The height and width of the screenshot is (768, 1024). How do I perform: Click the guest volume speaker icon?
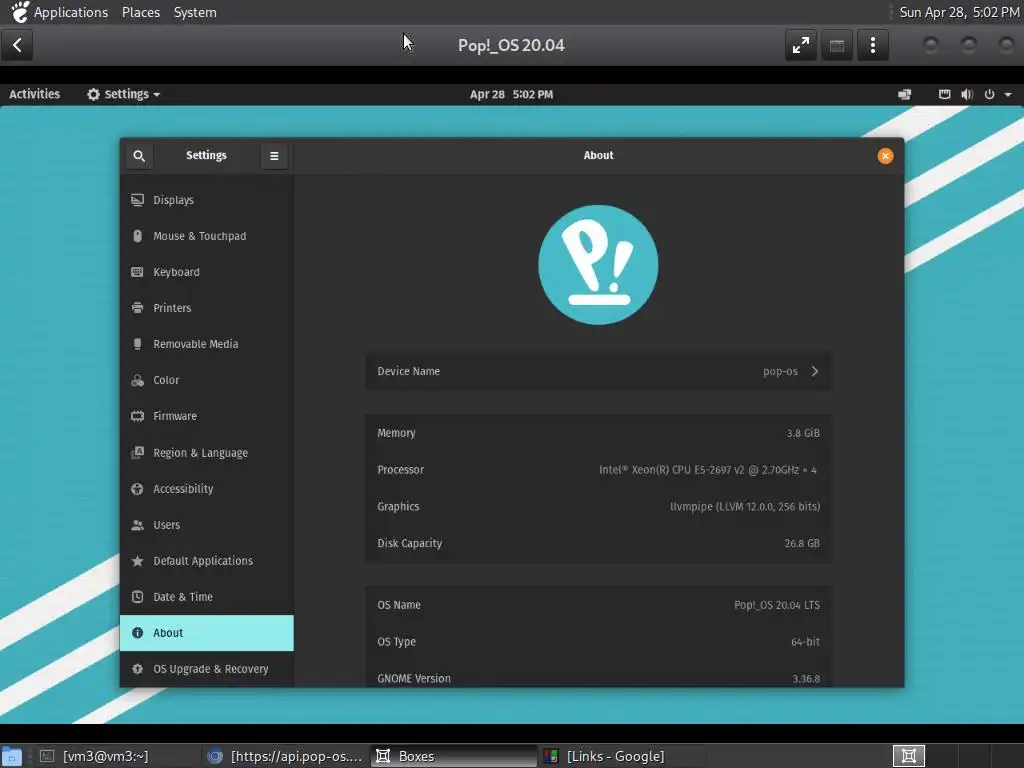967,95
